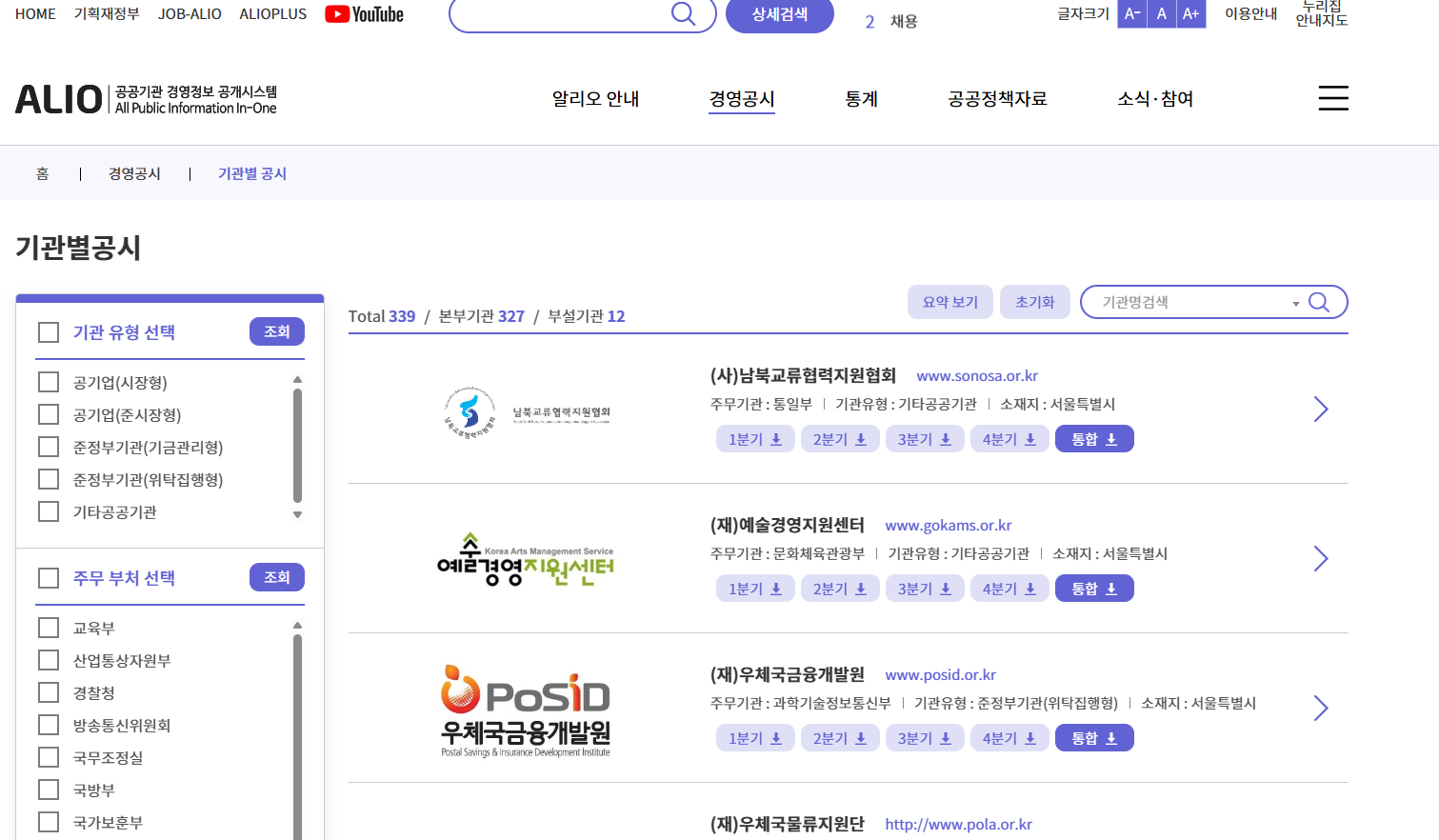Expand details for (재)우체국금융개발원
Screen dimensions: 1439x840
[x=1320, y=708]
